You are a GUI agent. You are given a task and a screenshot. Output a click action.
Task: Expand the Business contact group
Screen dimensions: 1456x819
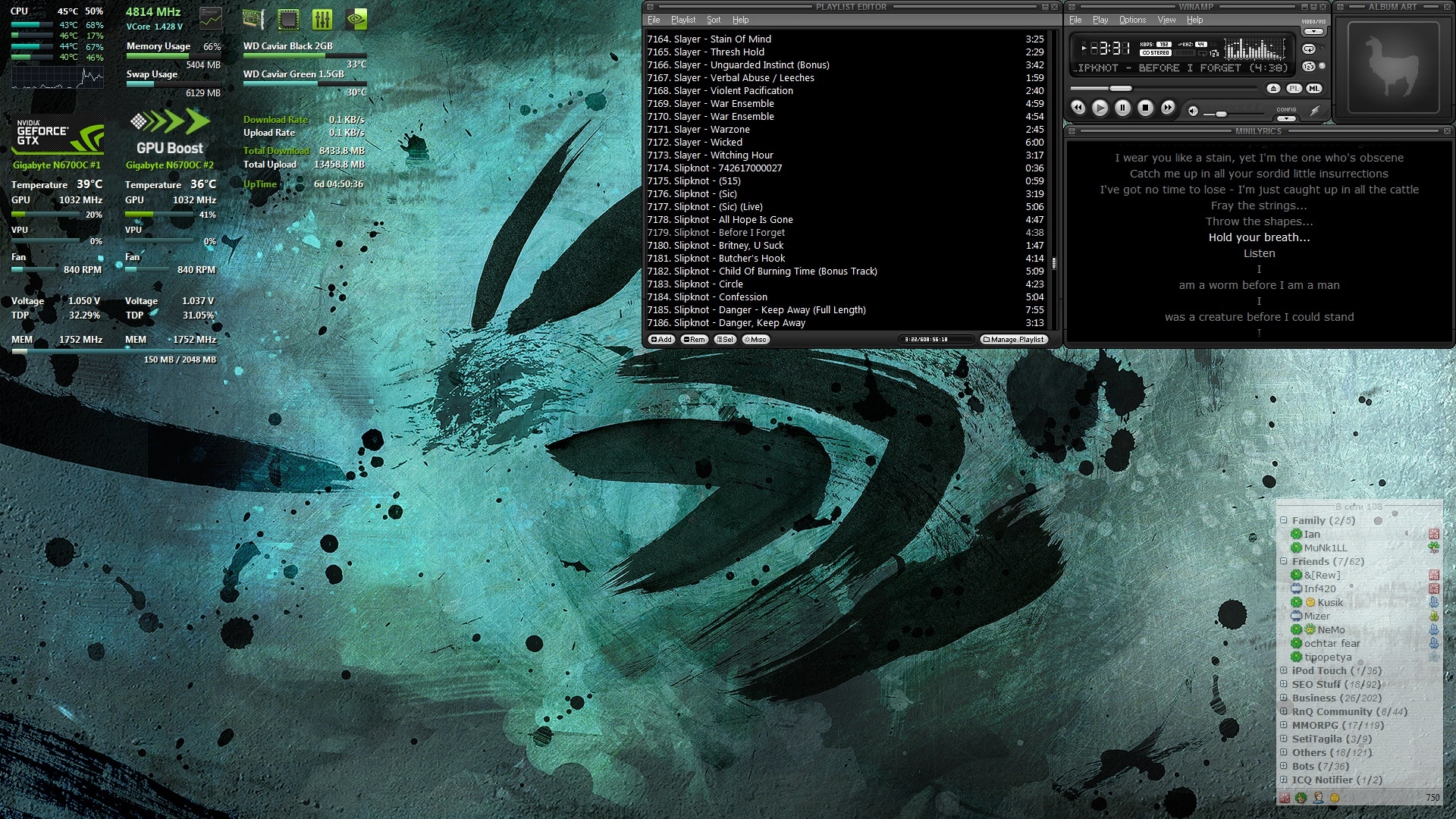(x=1284, y=698)
